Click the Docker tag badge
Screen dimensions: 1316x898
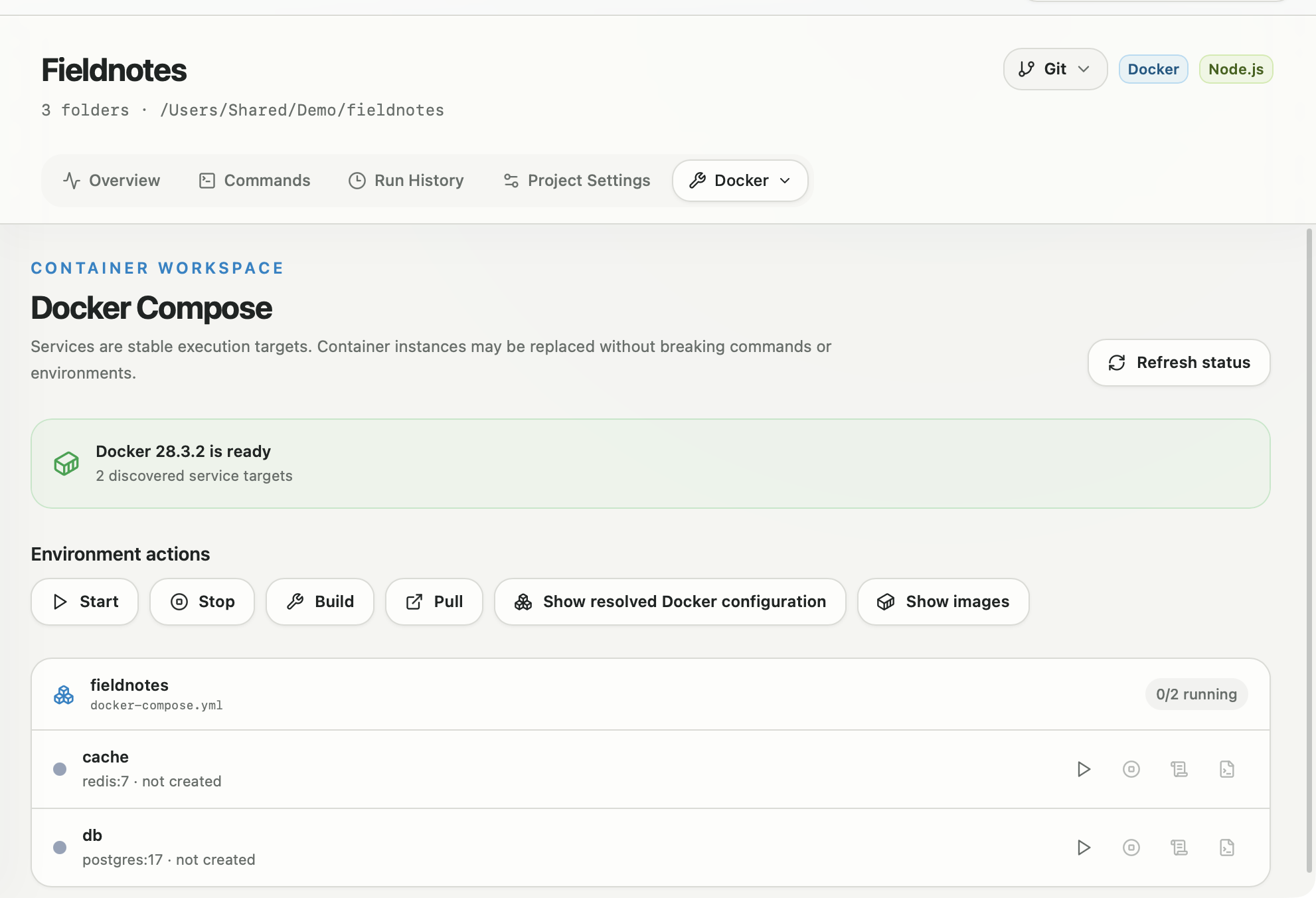(1153, 69)
